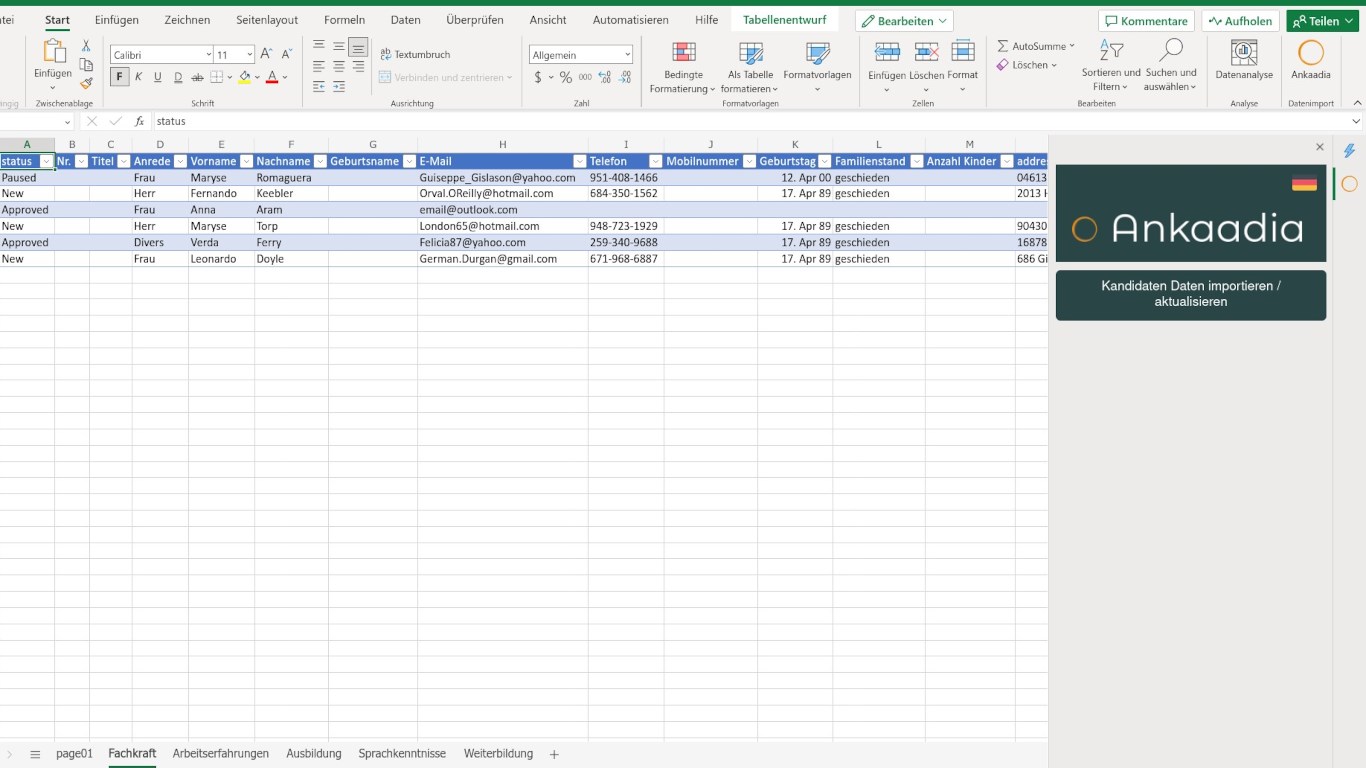Click the Copy icon in Zwischenablage
The width and height of the screenshot is (1366, 768).
coord(86,65)
